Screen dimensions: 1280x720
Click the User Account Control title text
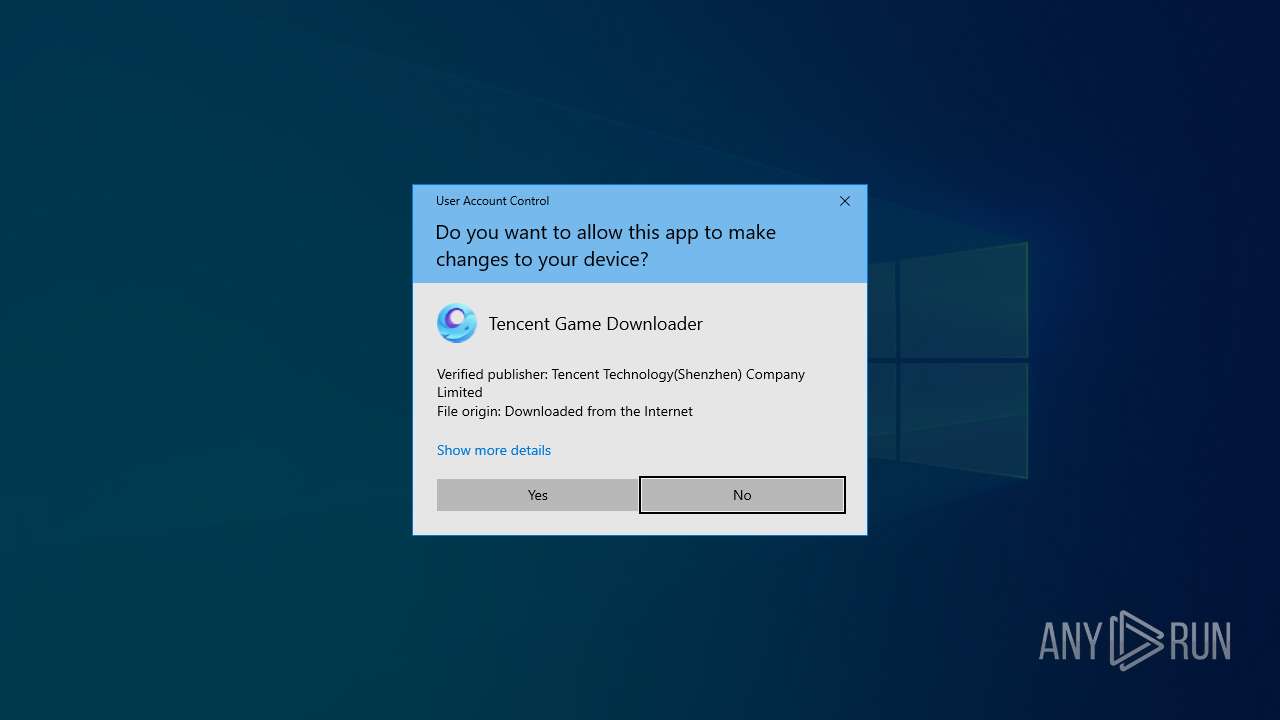click(492, 201)
